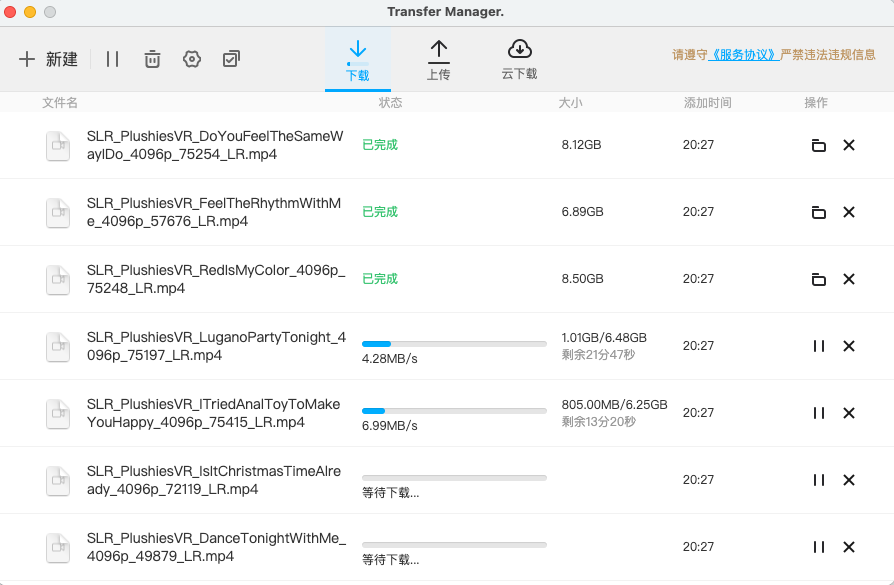This screenshot has height=585, width=894.
Task: Select filename SLR_PlushiesVR_DoYouFeelTheSameWayIDo_4096p_75254_LR.mp4
Action: pos(215,145)
